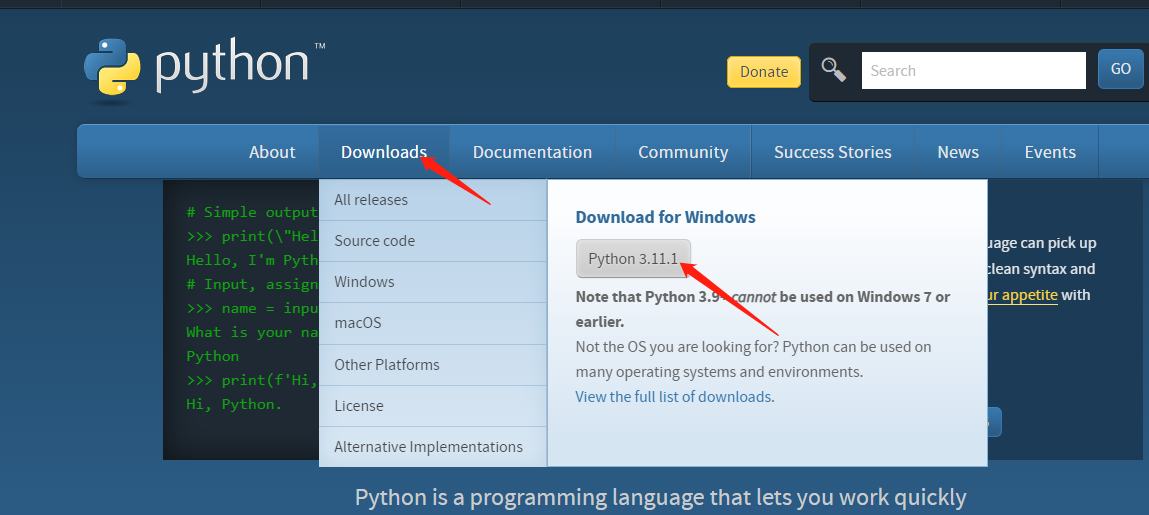
Task: Open the News menu
Action: (x=958, y=152)
